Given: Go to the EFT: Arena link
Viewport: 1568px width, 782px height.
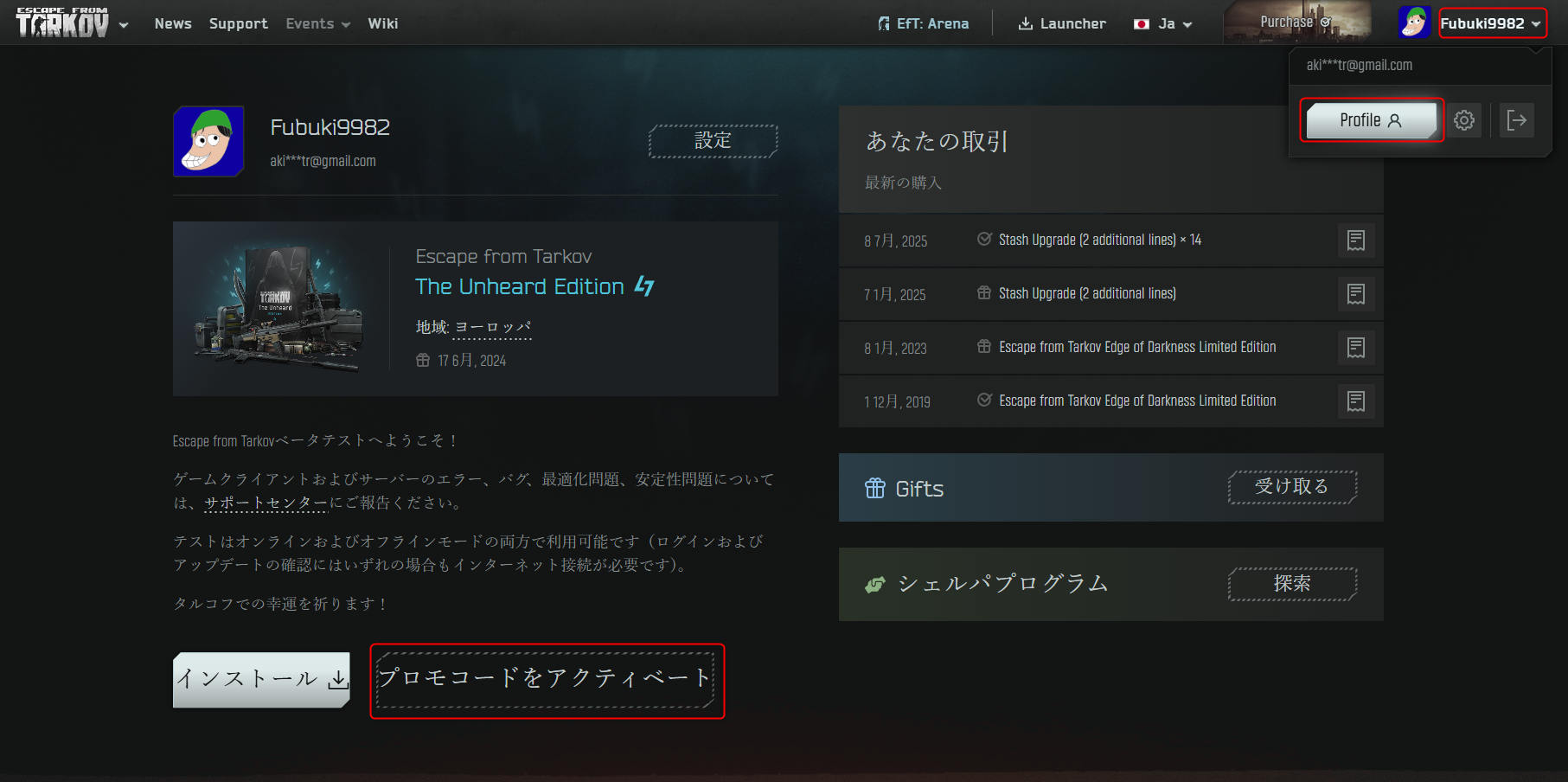Looking at the screenshot, I should click(x=923, y=23).
